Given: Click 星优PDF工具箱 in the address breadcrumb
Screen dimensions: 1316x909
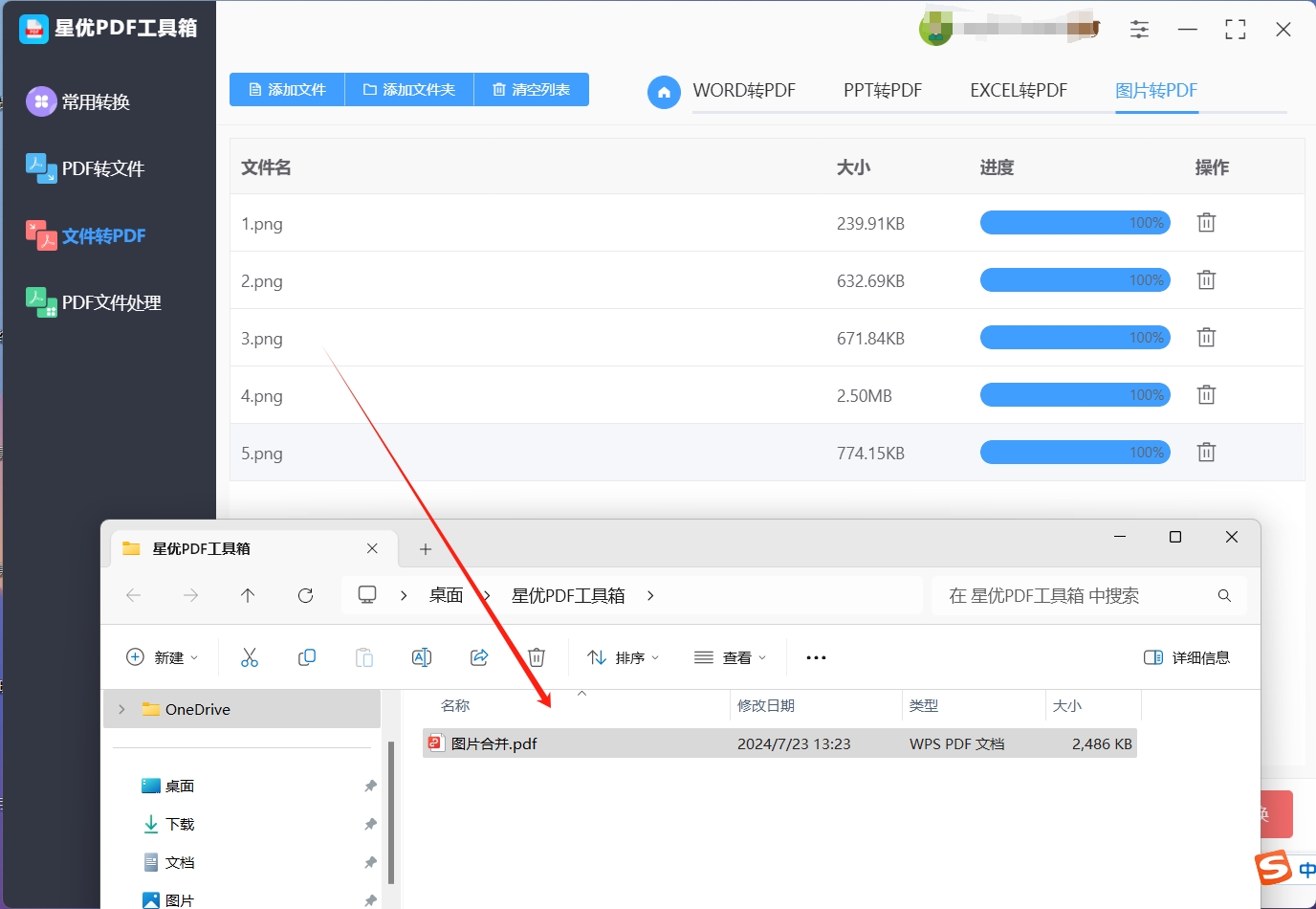Looking at the screenshot, I should click(x=568, y=595).
